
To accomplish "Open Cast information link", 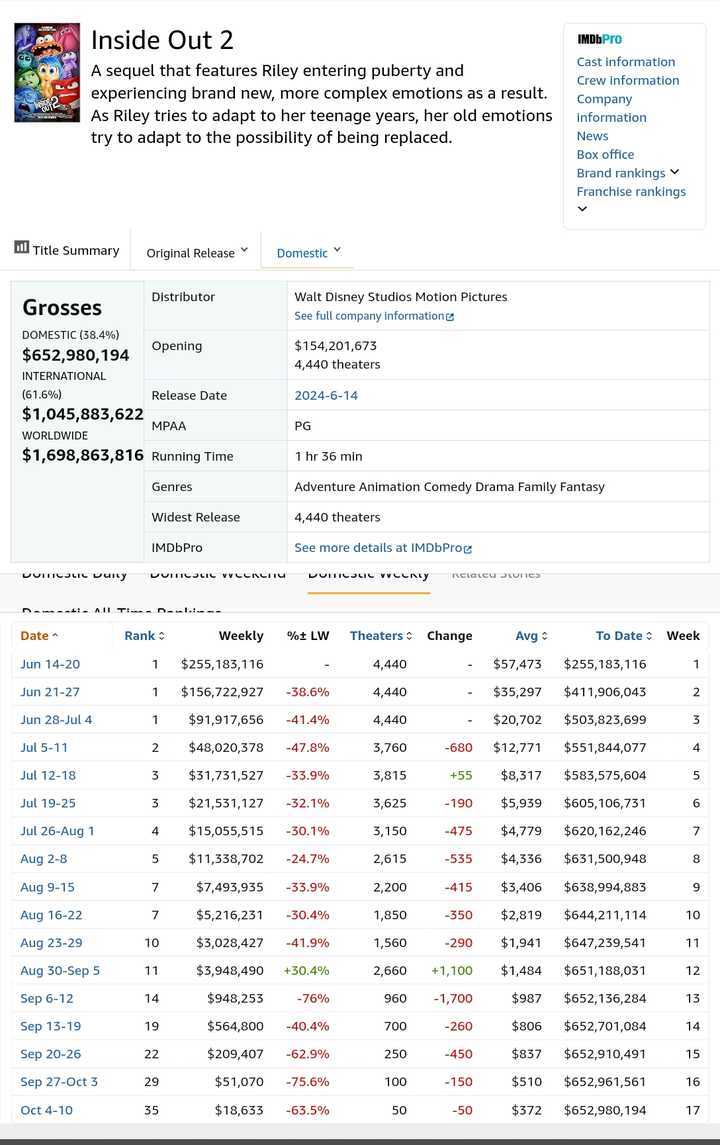I will tap(626, 62).
